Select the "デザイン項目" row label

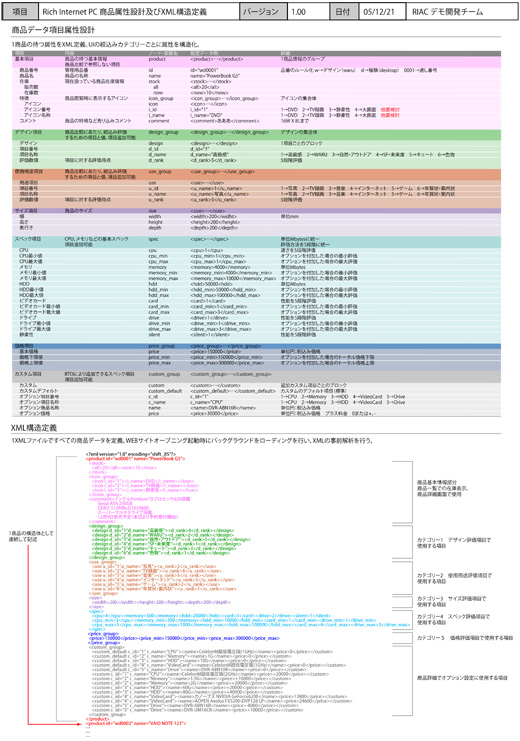tap(28, 132)
